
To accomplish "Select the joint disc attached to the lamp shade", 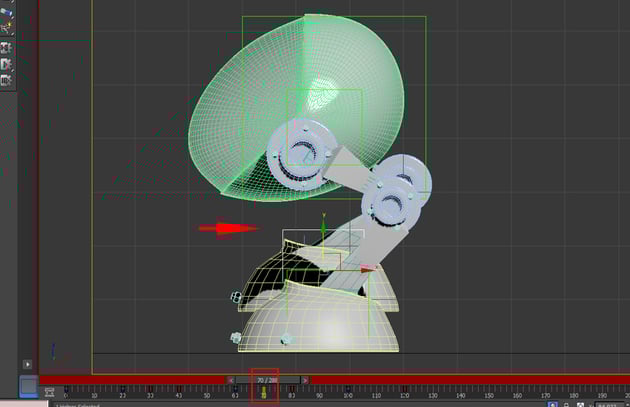I will click(301, 155).
